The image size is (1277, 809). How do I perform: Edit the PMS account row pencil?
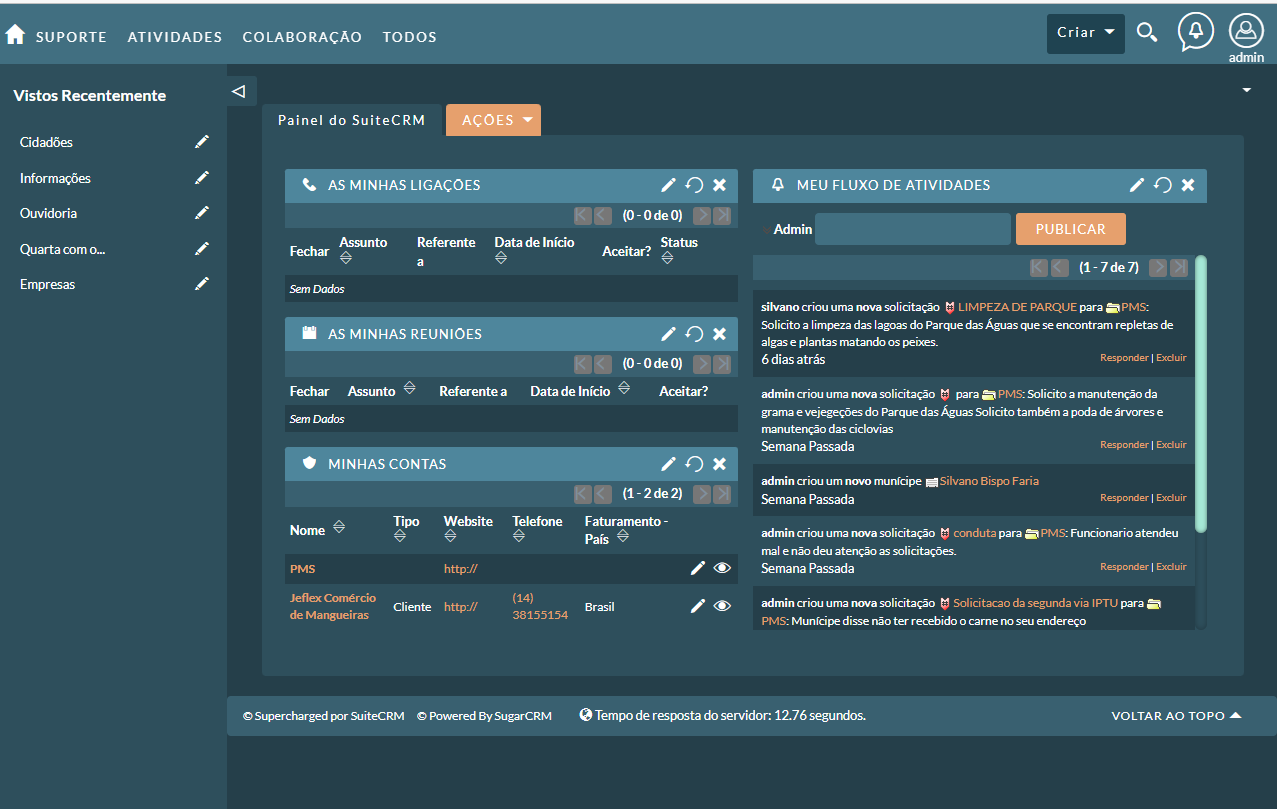tap(698, 568)
